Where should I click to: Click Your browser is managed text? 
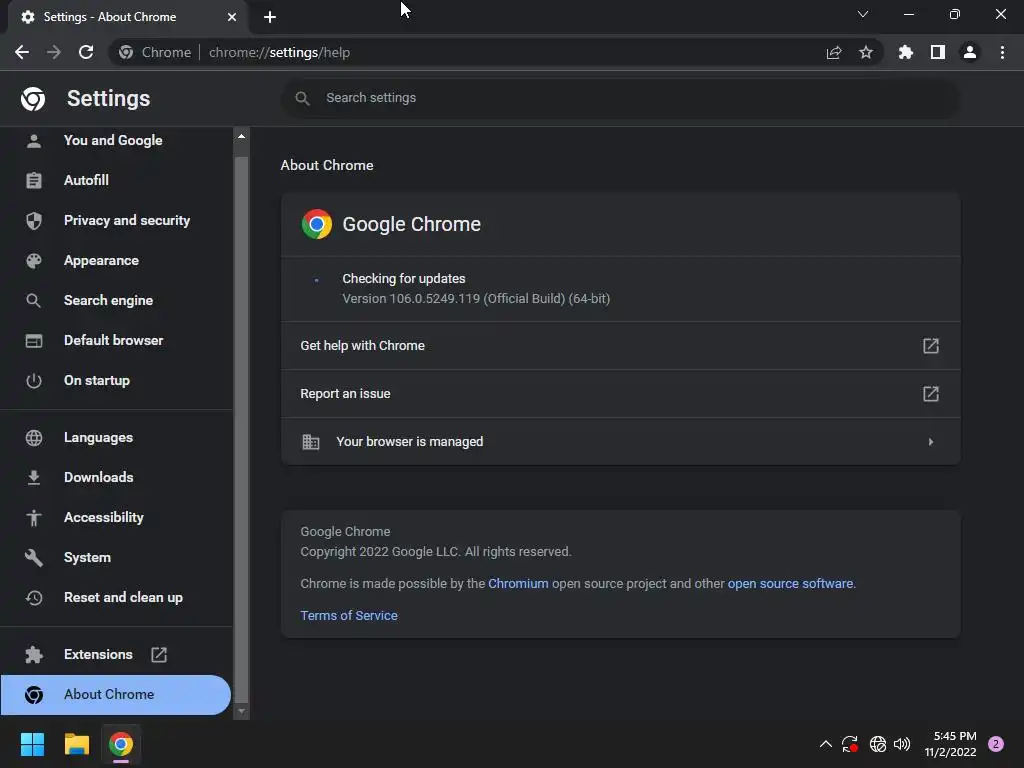point(409,442)
